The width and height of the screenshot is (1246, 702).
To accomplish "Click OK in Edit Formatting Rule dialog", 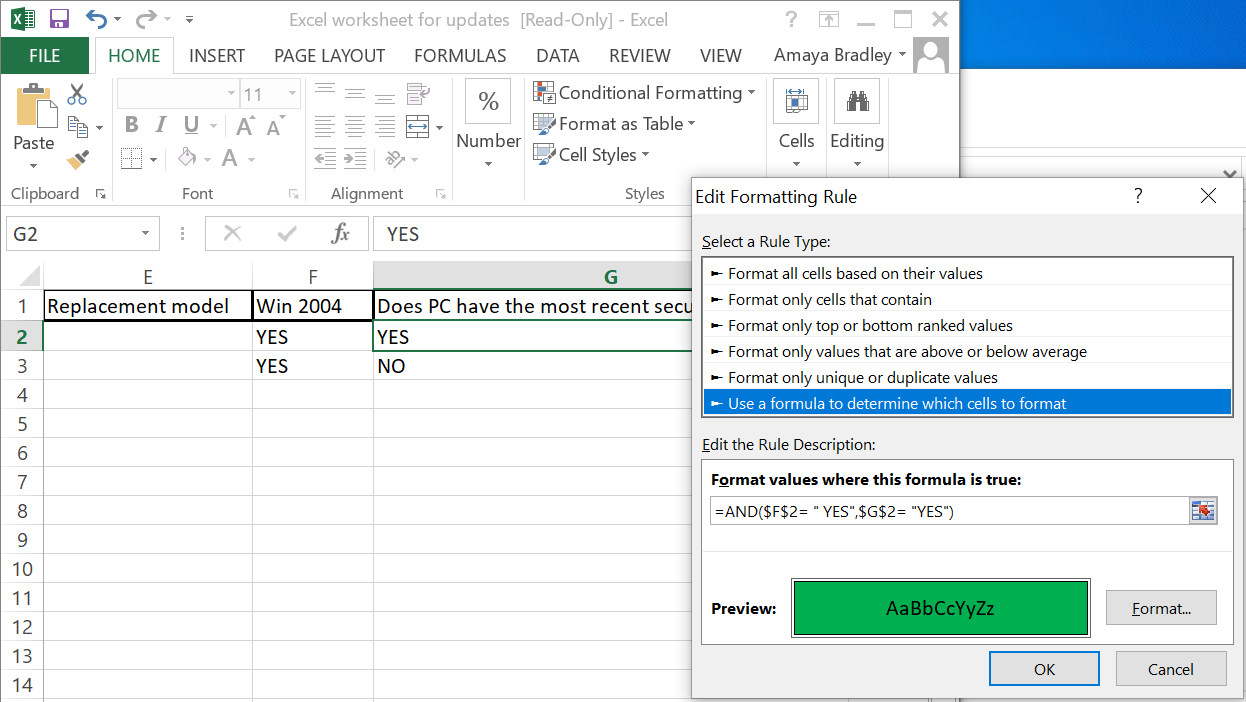I will coord(1044,669).
